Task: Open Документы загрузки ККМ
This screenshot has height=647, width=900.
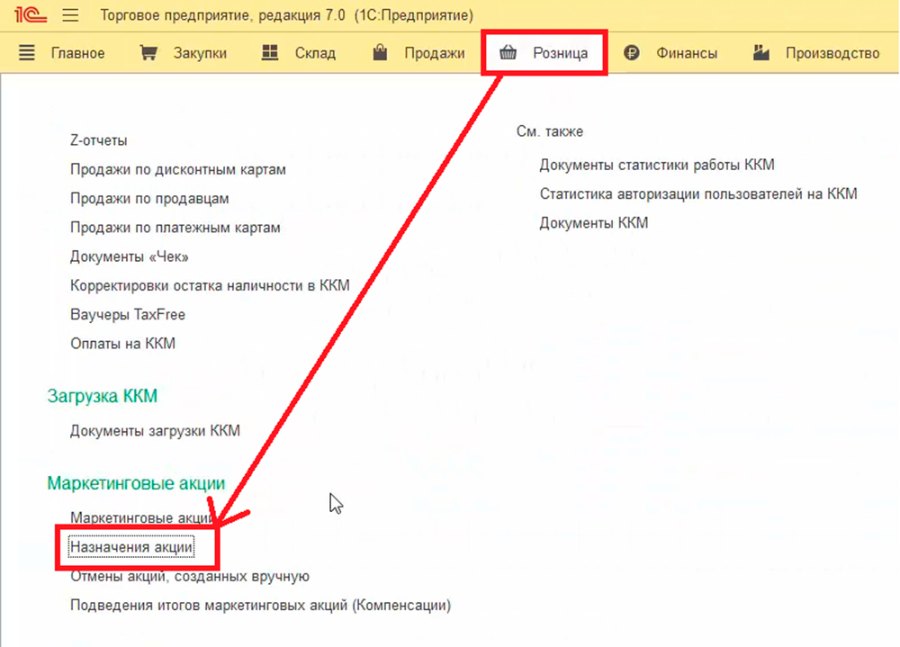Action: 155,431
